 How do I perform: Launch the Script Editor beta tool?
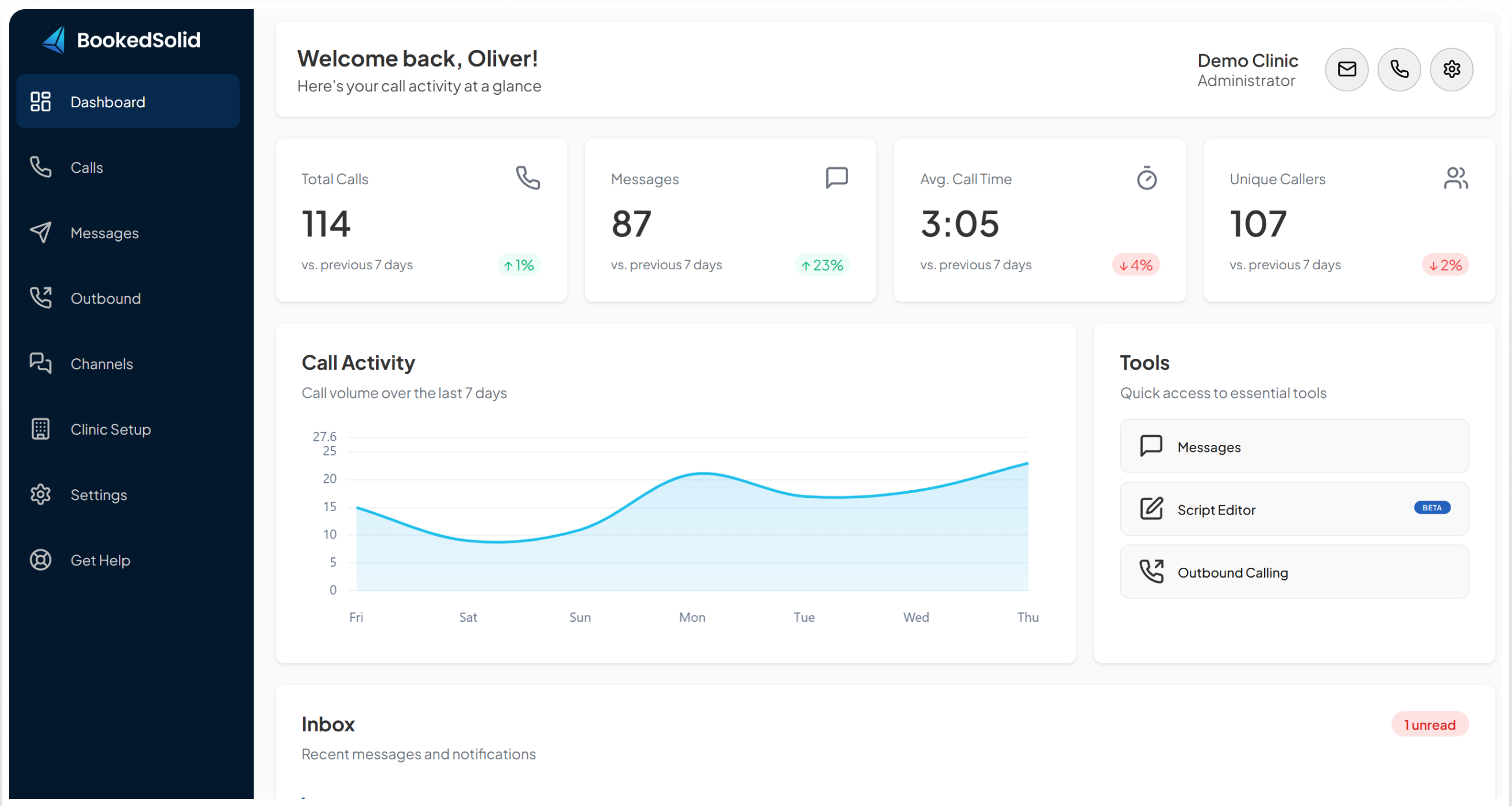[x=1294, y=509]
